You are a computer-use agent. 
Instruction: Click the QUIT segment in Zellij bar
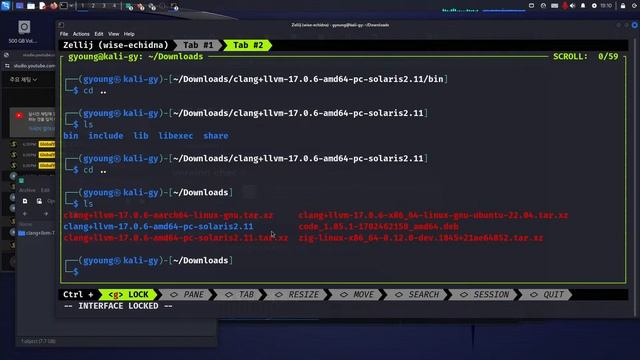pos(547,294)
